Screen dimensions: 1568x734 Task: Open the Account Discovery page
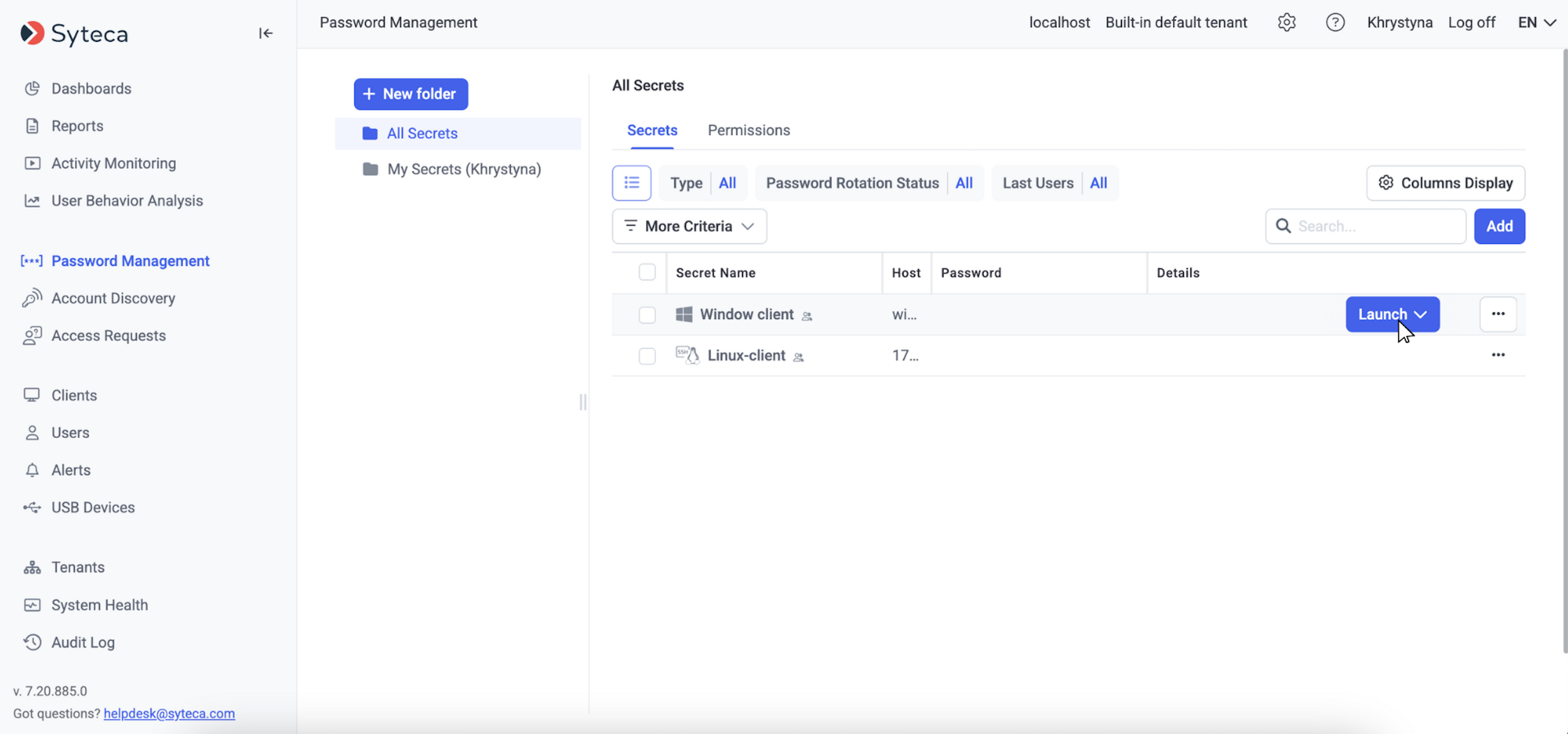(x=113, y=298)
